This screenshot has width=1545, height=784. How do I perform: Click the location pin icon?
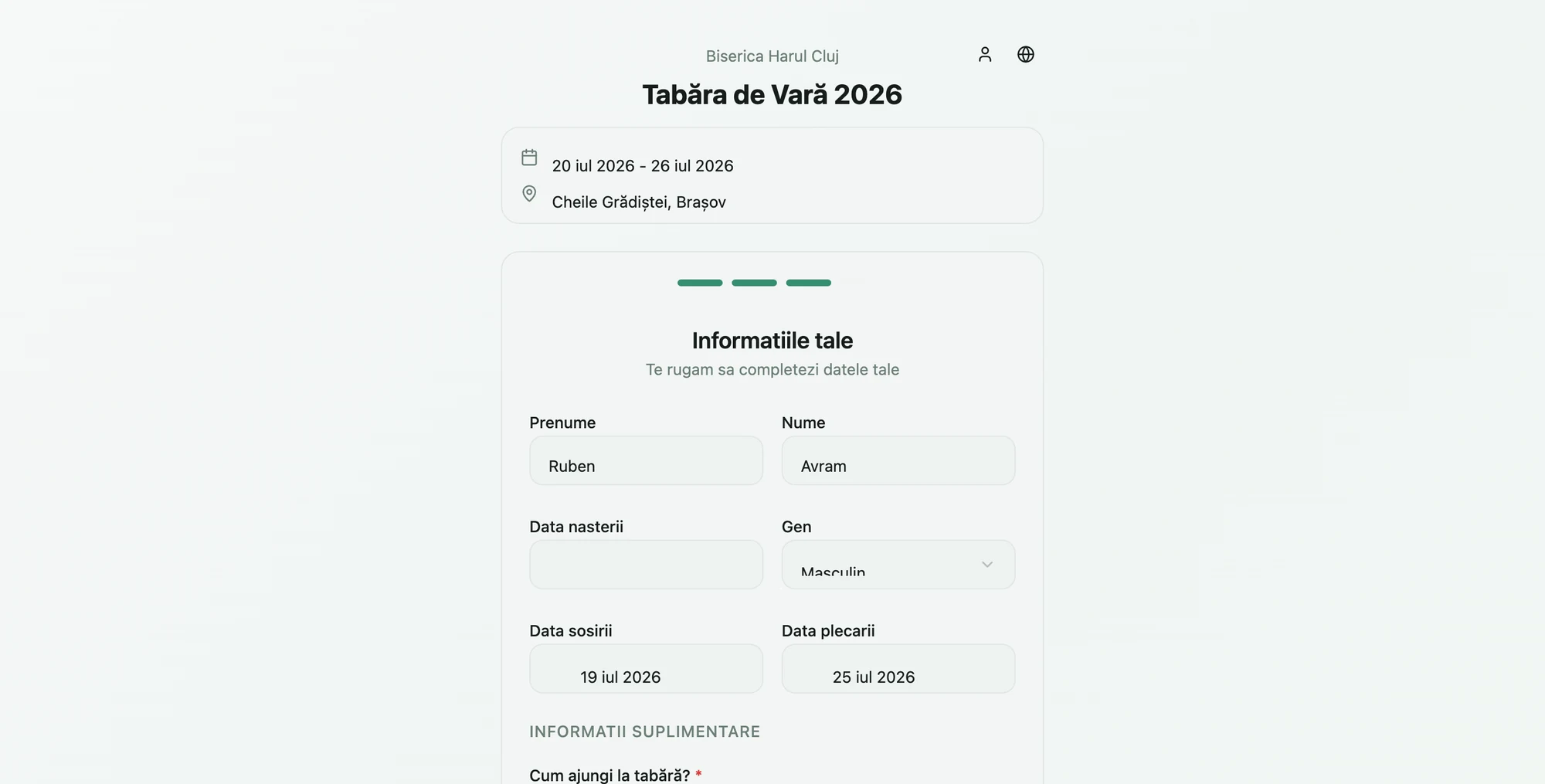point(529,193)
